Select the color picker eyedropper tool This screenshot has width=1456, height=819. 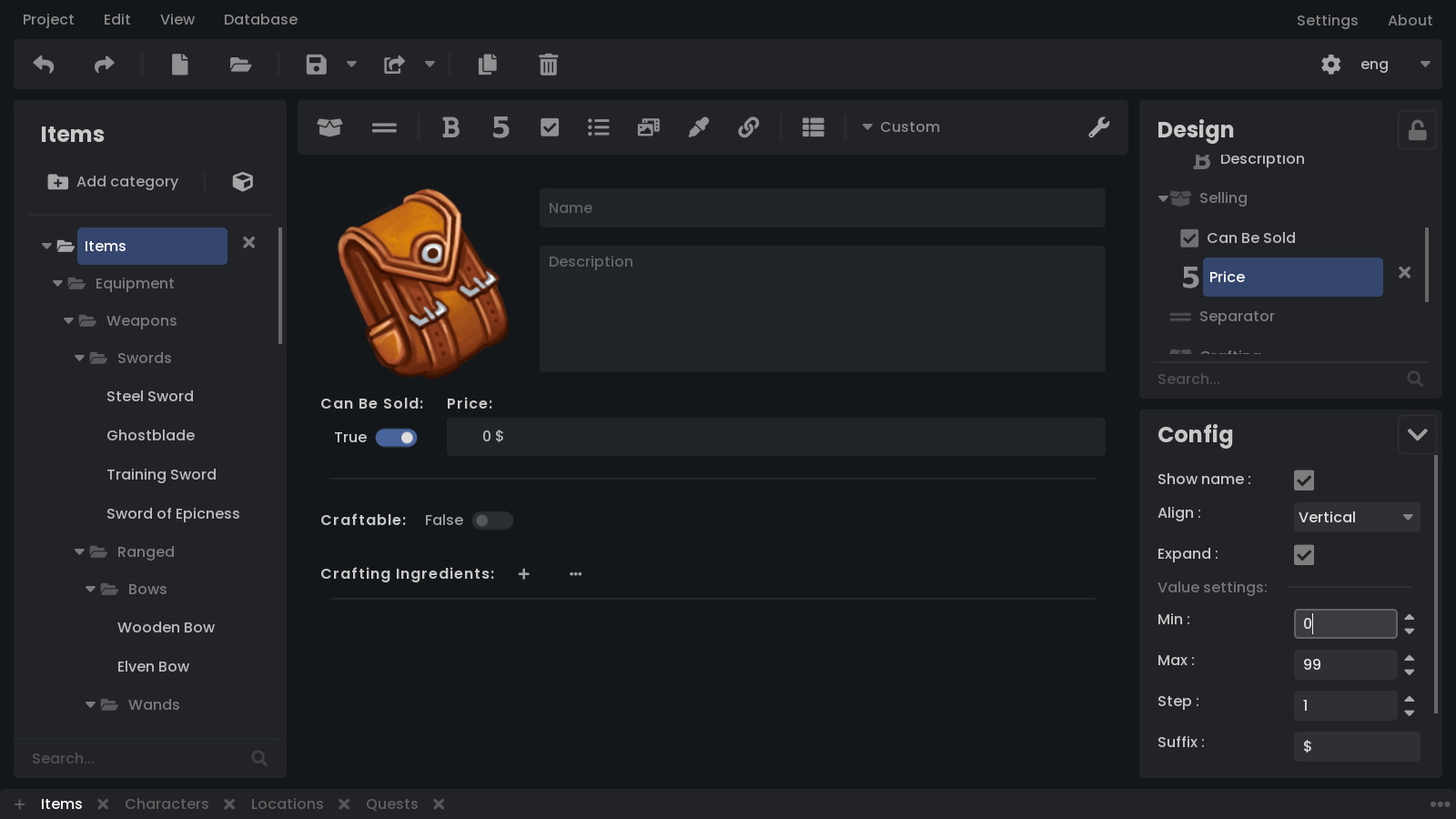[698, 127]
